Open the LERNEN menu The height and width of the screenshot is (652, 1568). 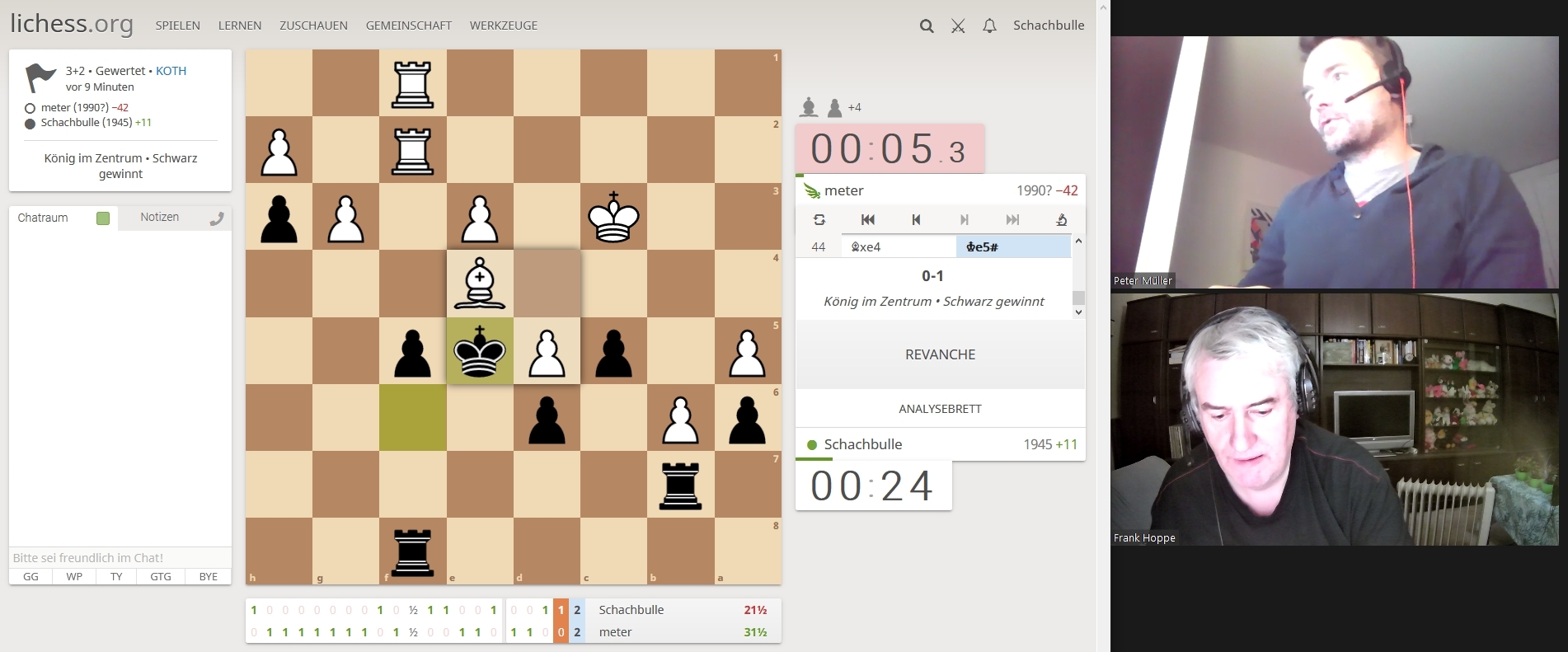[x=240, y=26]
